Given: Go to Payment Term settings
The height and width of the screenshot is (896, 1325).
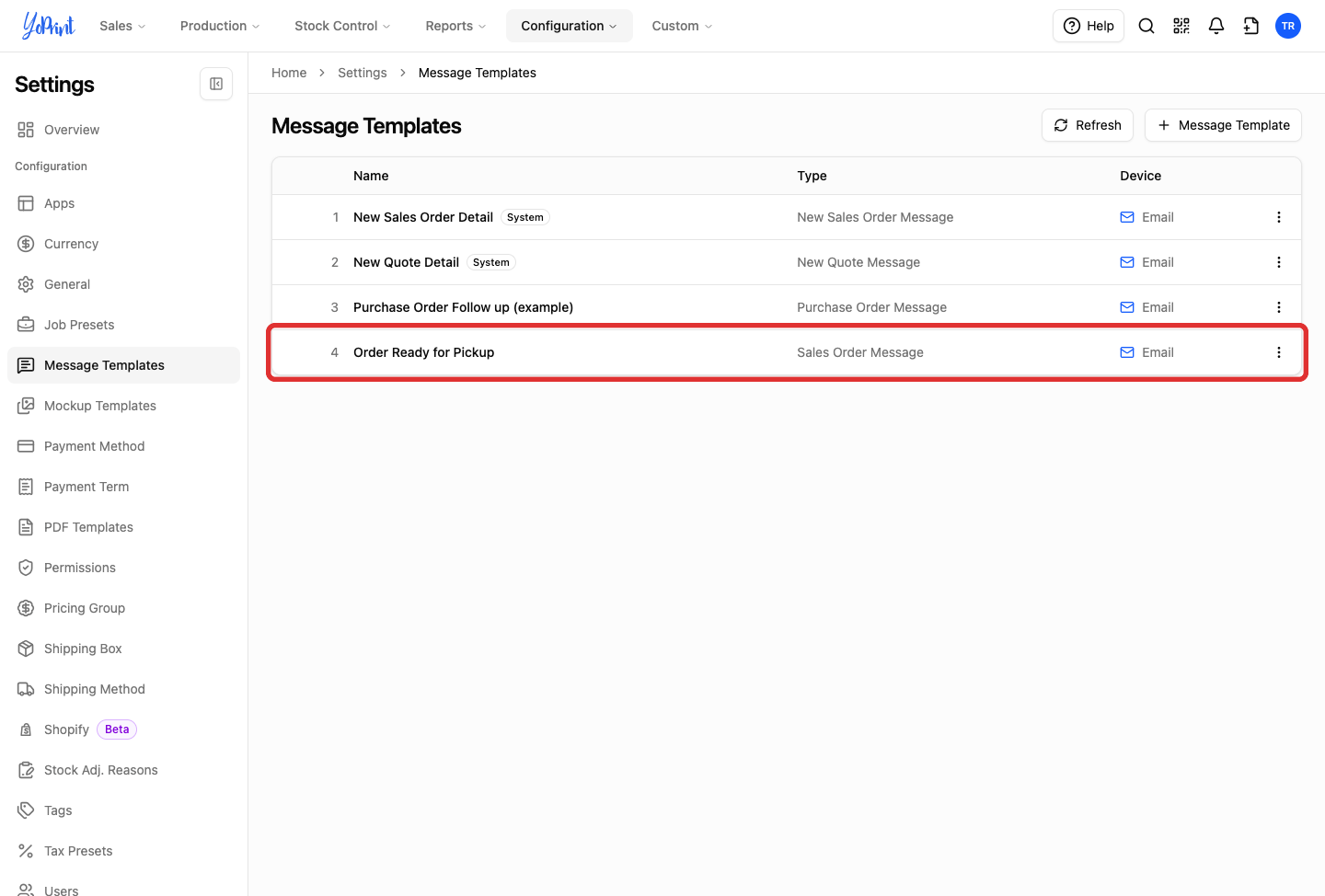Looking at the screenshot, I should 123,487.
